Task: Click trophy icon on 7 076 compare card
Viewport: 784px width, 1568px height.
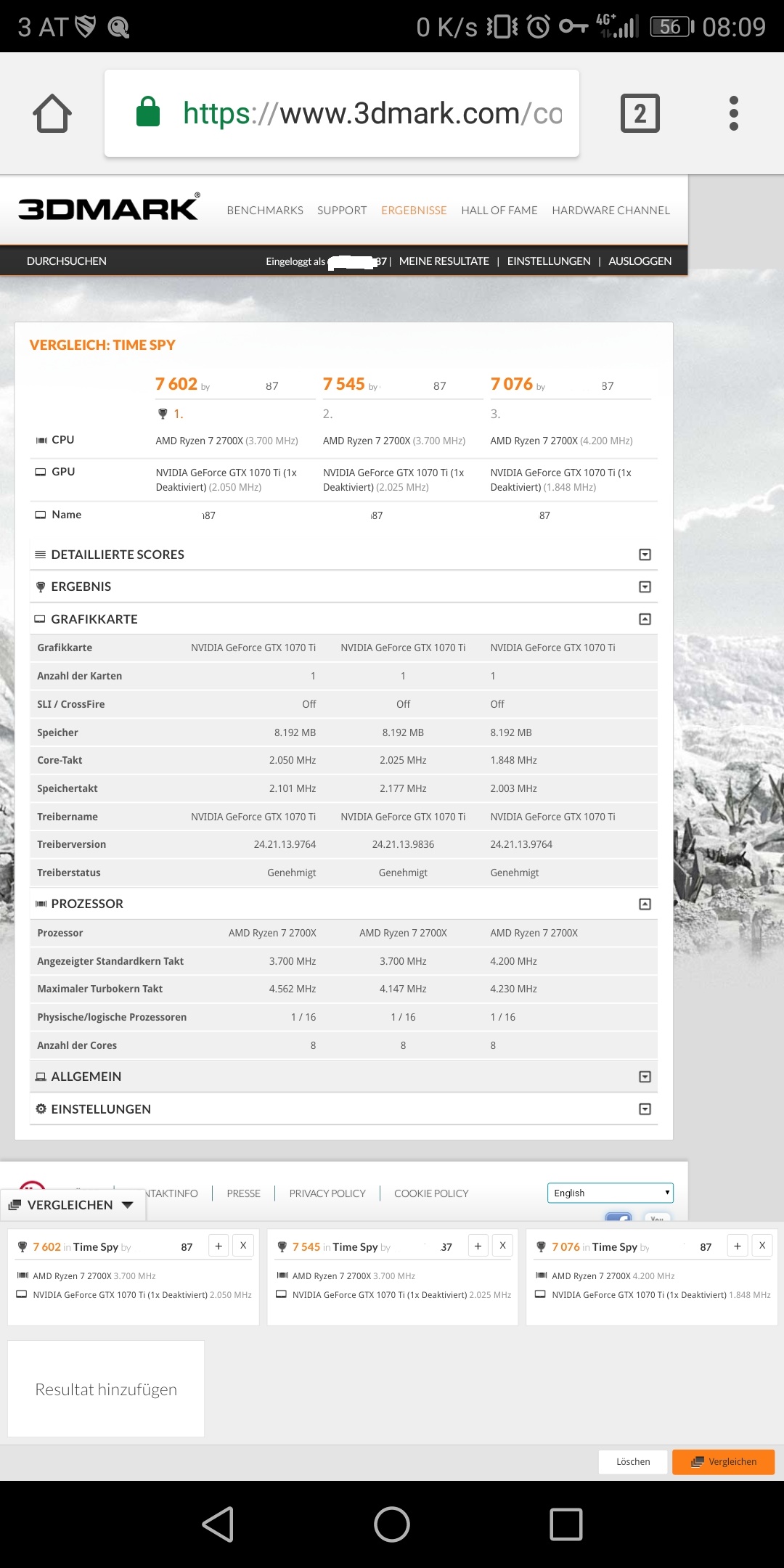Action: [541, 1247]
